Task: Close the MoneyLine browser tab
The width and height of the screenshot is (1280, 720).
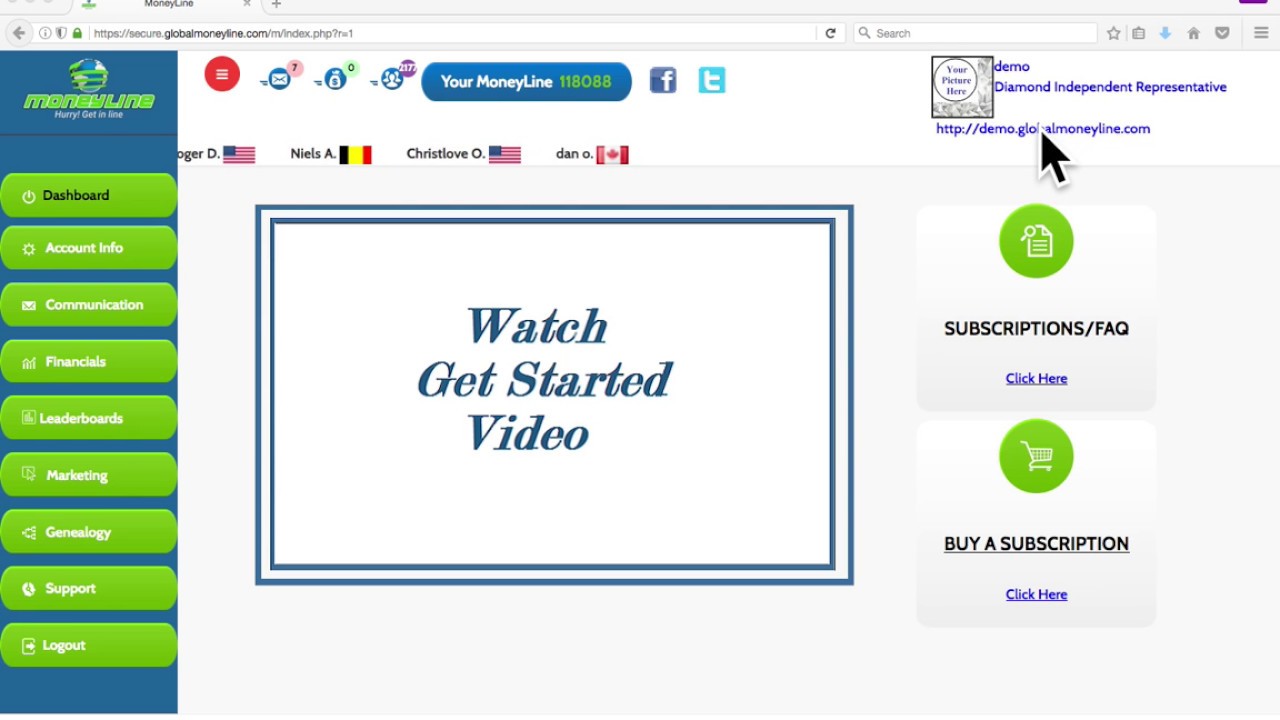Action: (247, 4)
